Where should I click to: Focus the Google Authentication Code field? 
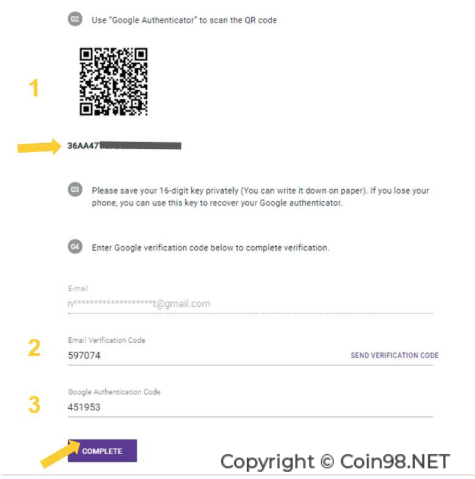(x=250, y=407)
